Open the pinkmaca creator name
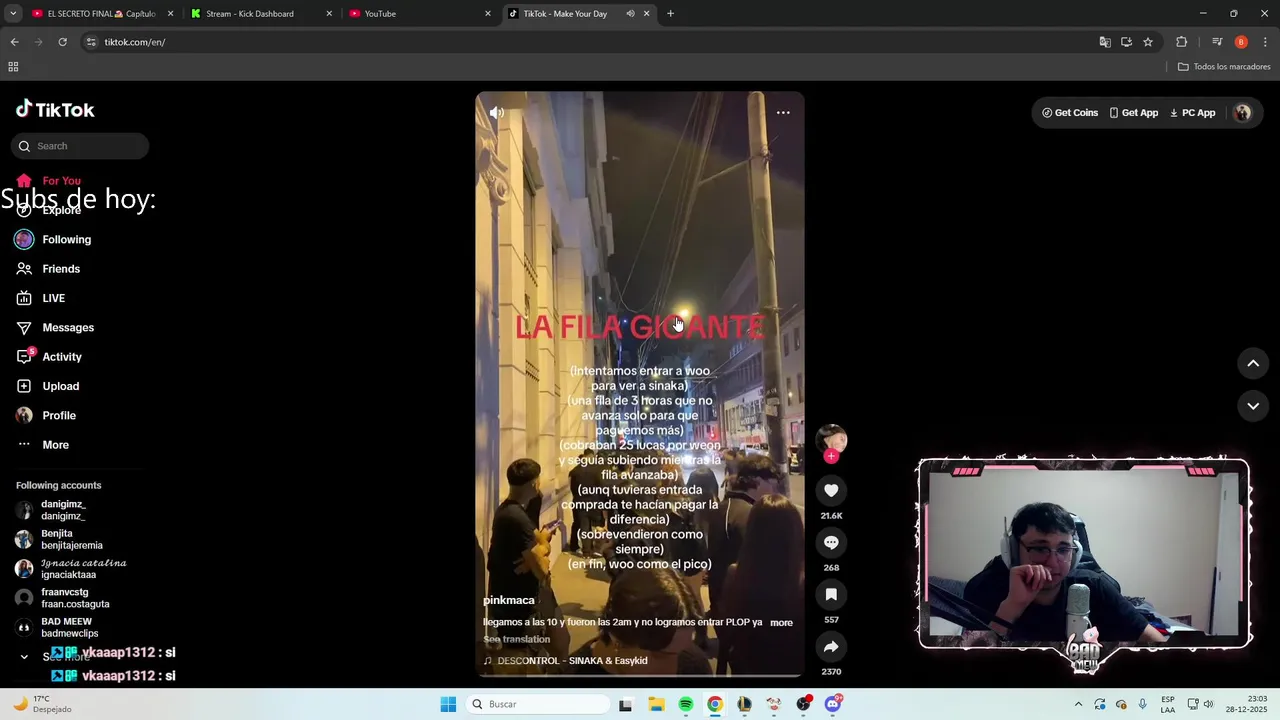Image resolution: width=1280 pixels, height=720 pixels. coord(509,600)
